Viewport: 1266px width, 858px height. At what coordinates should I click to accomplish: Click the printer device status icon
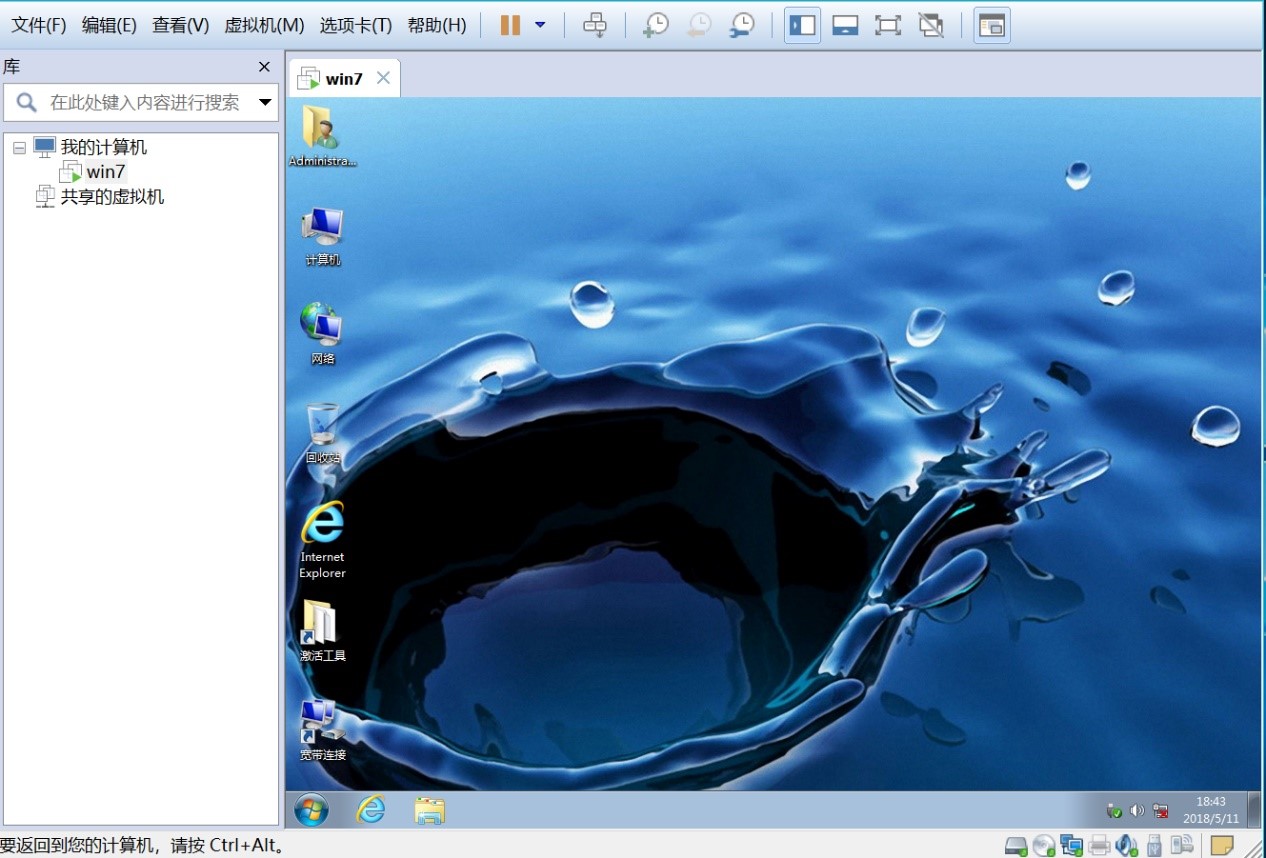coord(1100,846)
